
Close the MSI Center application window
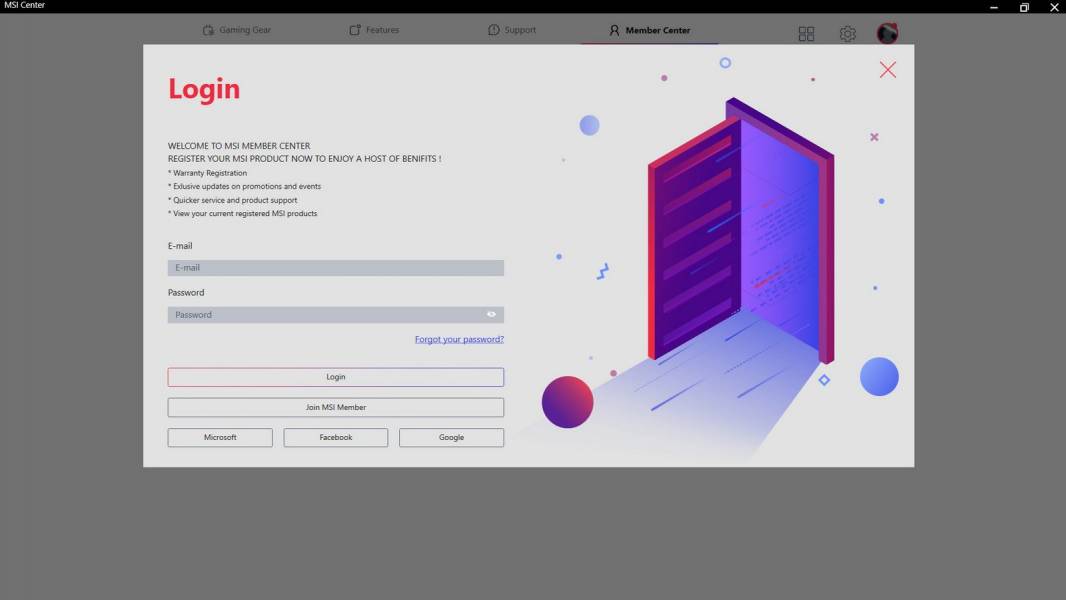1053,7
